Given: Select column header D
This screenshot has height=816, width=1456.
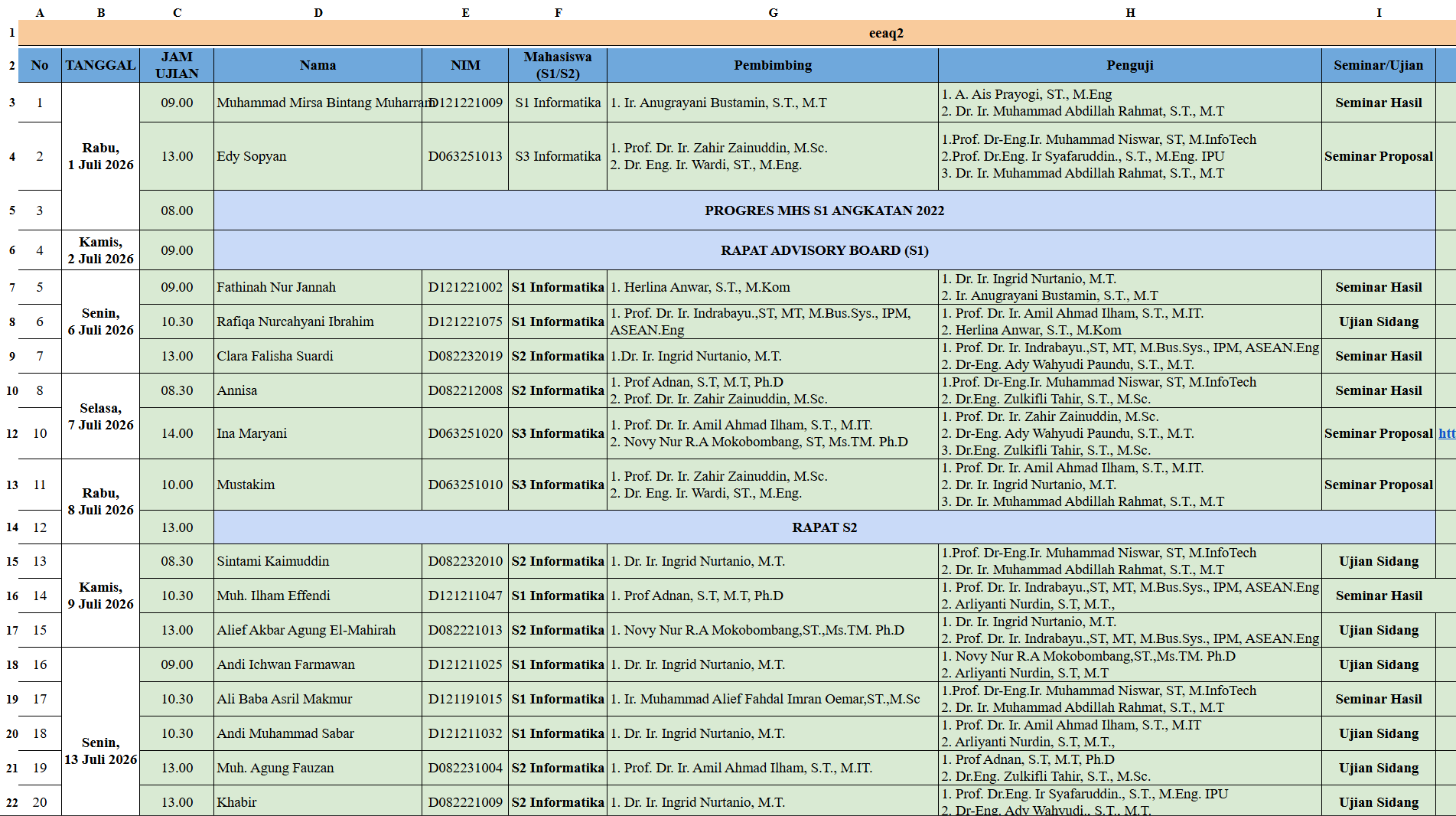Looking at the screenshot, I should (x=318, y=12).
